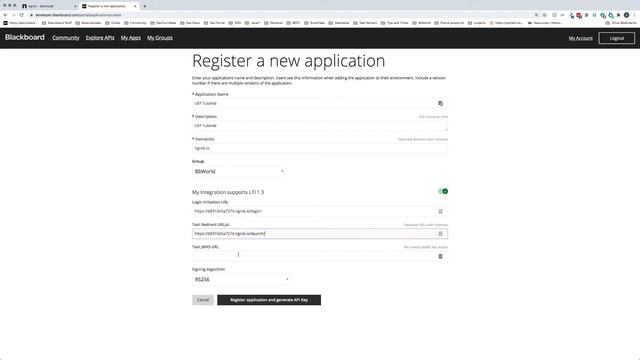This screenshot has height=360, width=640.
Task: Click the Blackboard logo in the header
Action: (24, 37)
